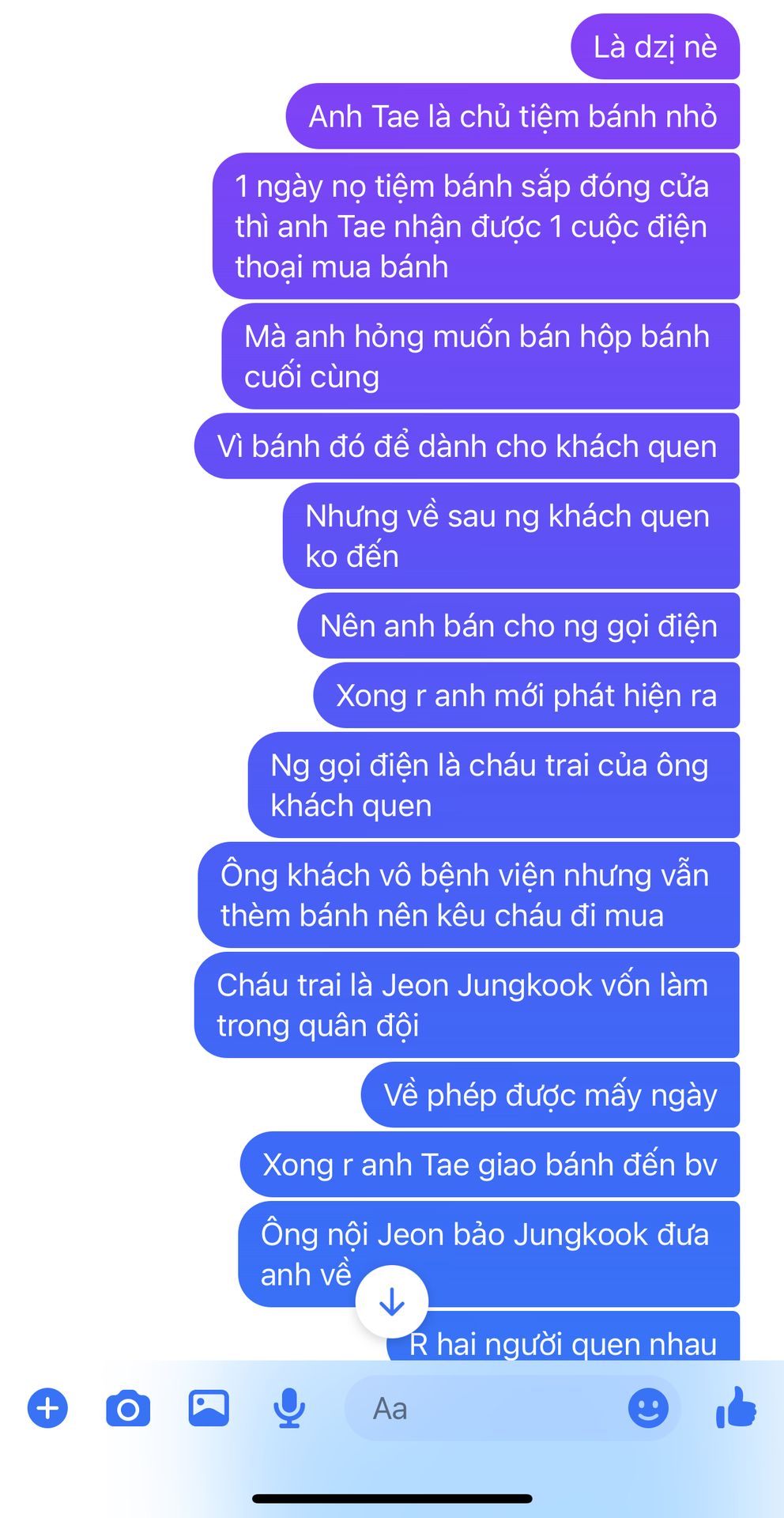Select message "Nhưng về sau ng khách quen"
Screen dimensions: 784x1518
point(511,535)
